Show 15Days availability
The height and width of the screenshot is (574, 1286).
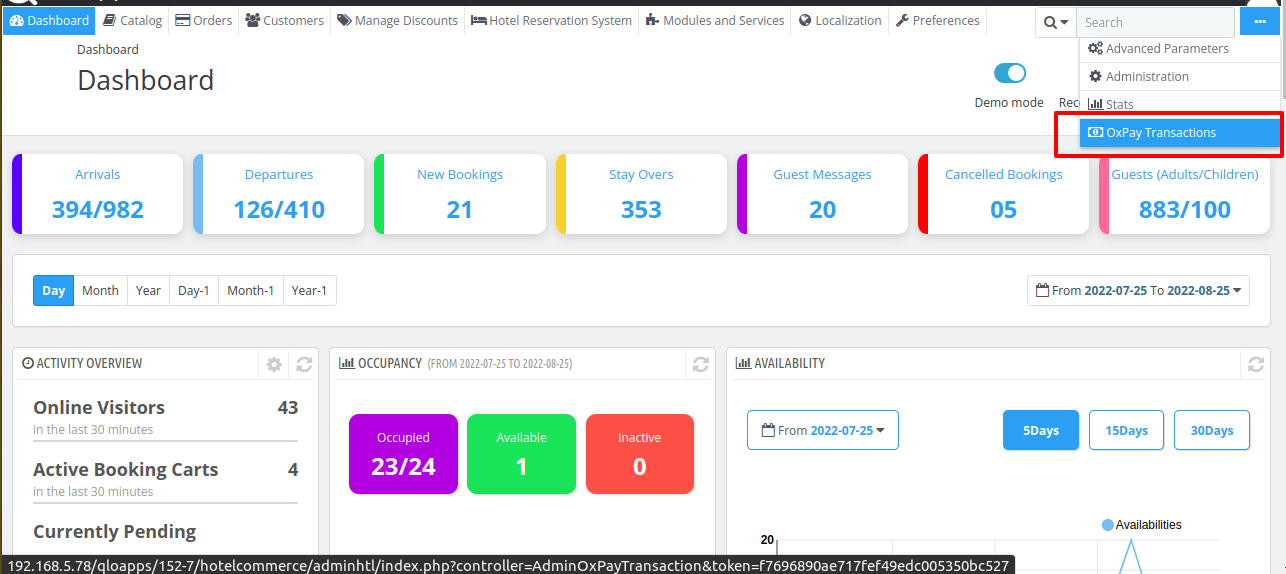1126,431
